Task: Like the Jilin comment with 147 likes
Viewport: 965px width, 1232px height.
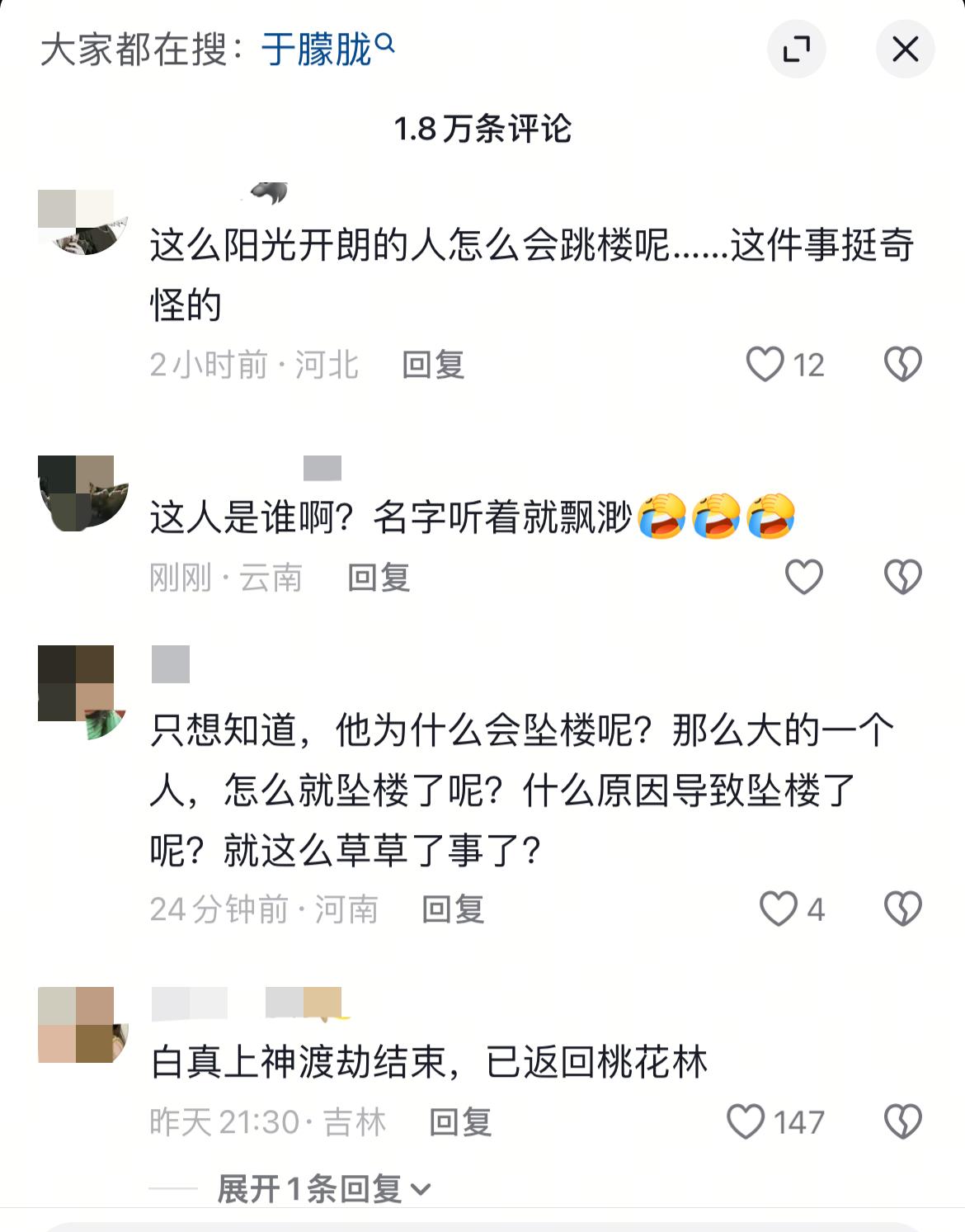Action: click(x=746, y=1121)
